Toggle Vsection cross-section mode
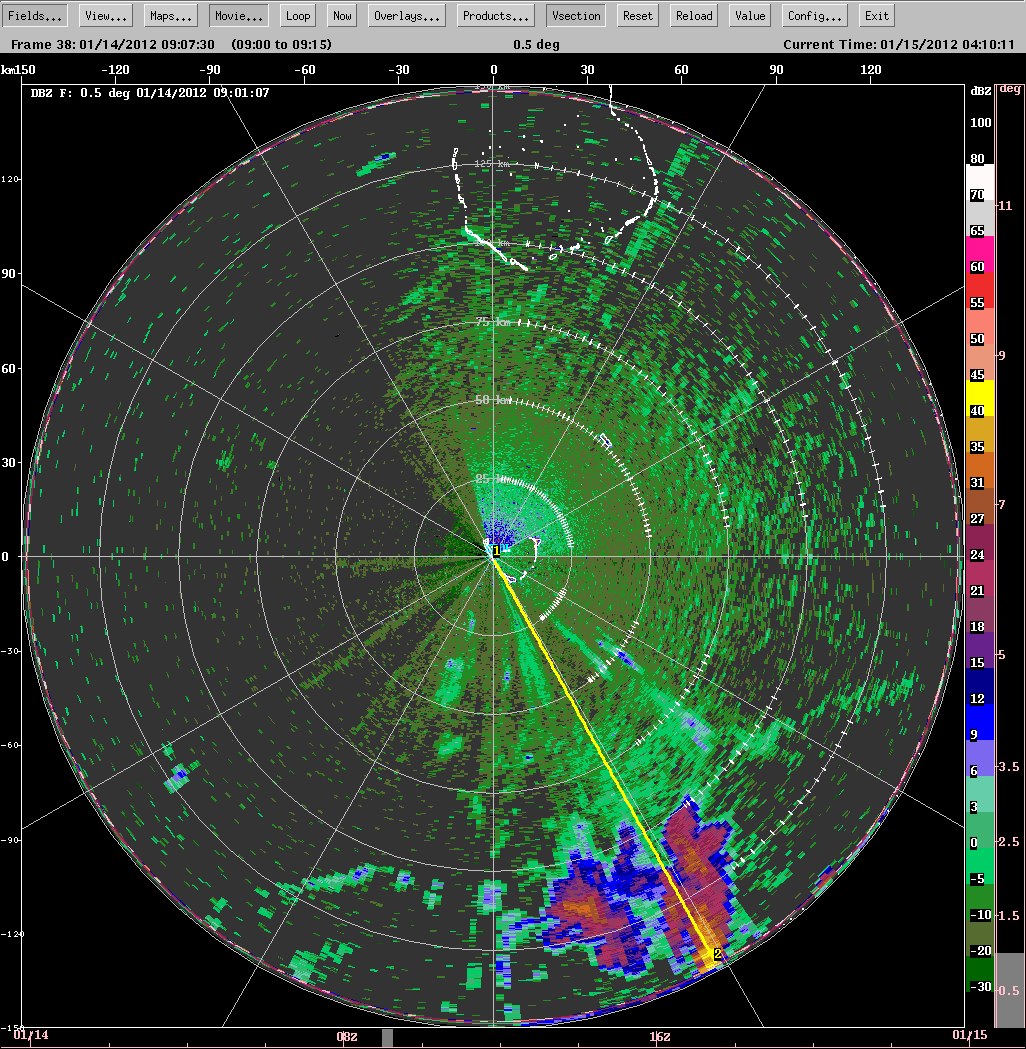This screenshot has width=1026, height=1049. click(575, 15)
